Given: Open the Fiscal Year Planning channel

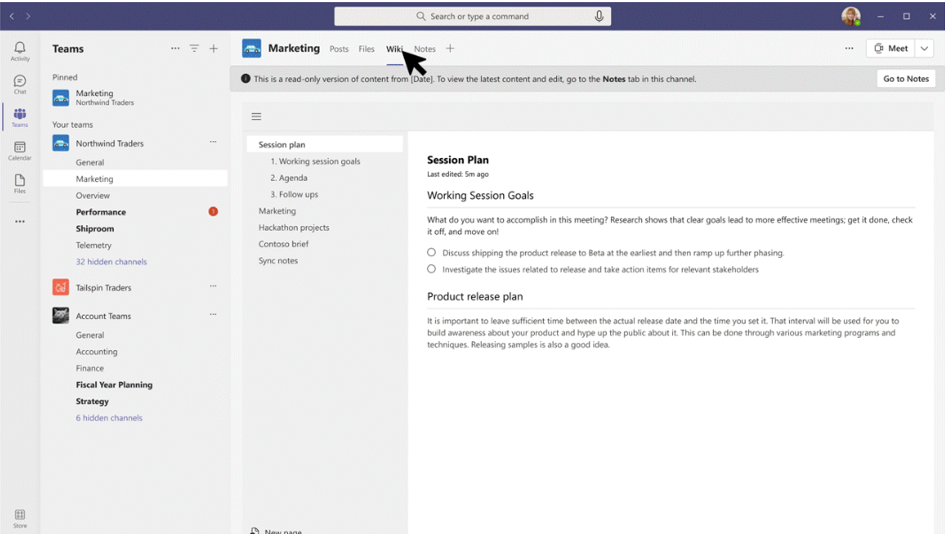Looking at the screenshot, I should pos(114,385).
